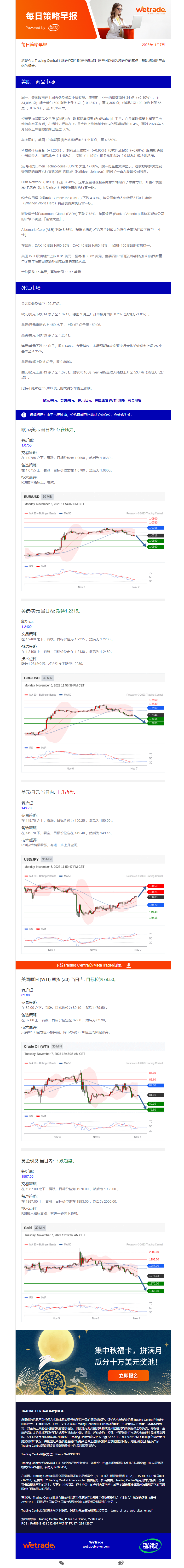Open the 欧元/美元 link
Screen dimensions: 184x1568
[50, 400]
